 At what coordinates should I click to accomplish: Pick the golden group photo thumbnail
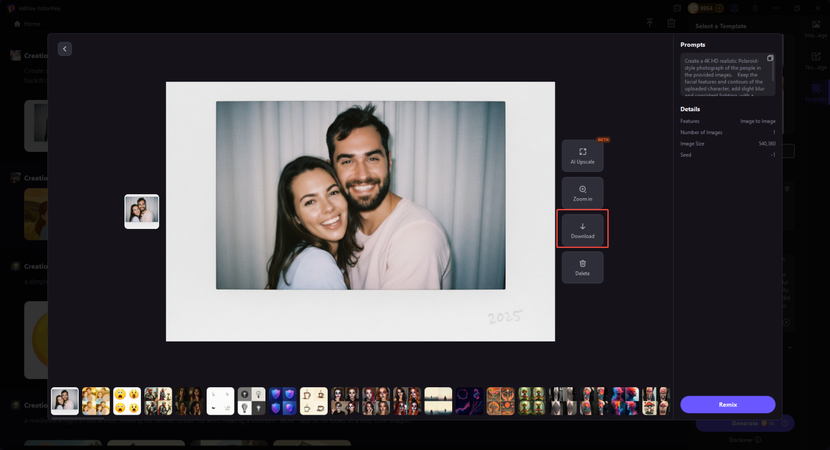(96, 401)
